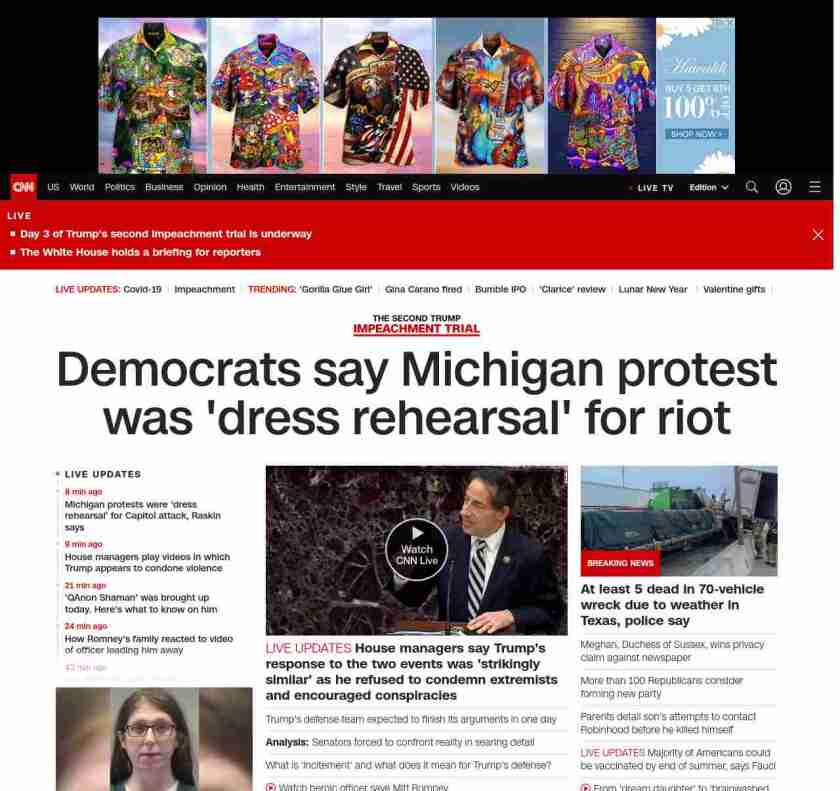This screenshot has width=840, height=791.
Task: Open the search magnifier icon
Action: coord(752,187)
